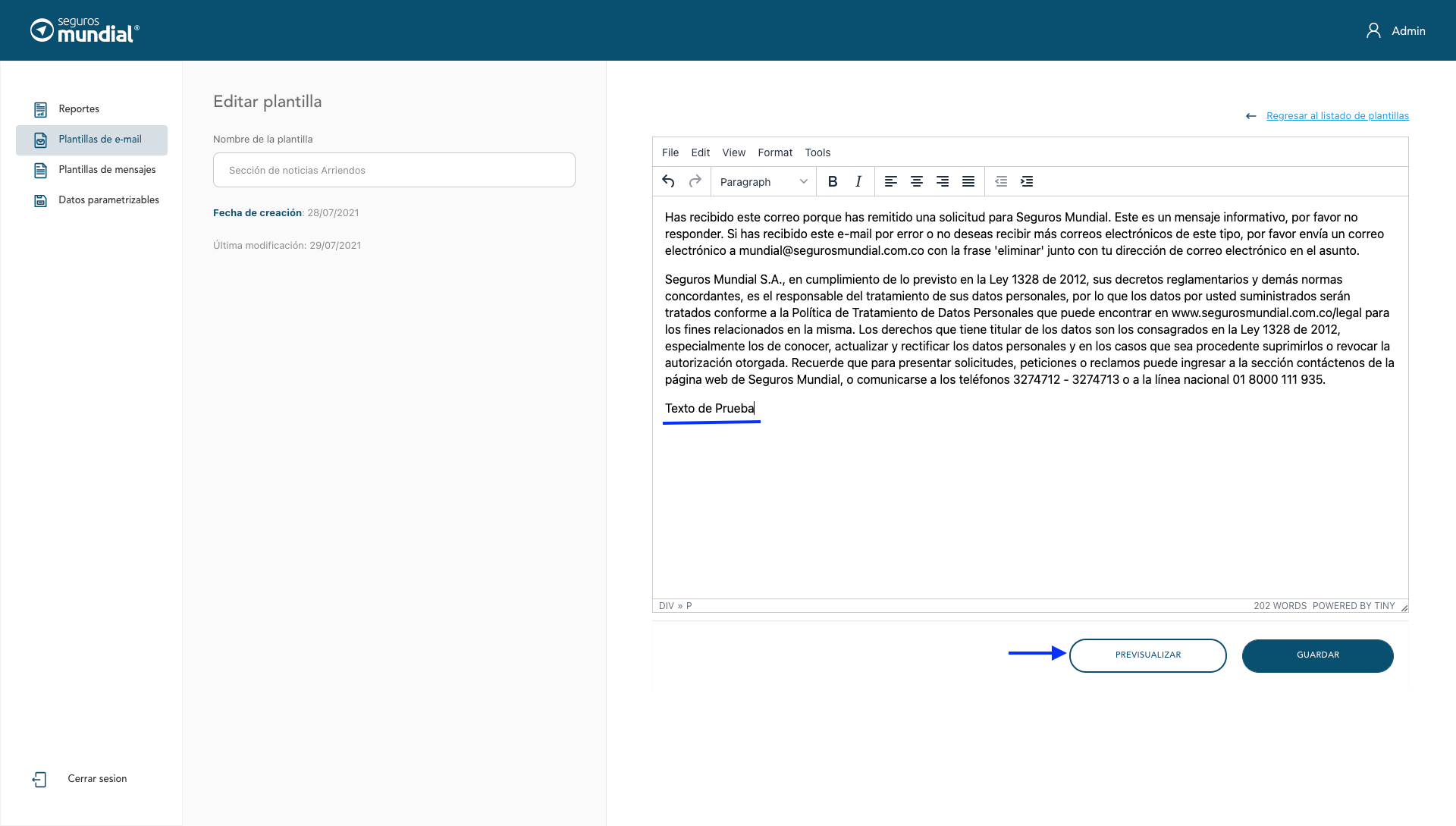Viewport: 1456px width, 826px height.
Task: Decrease indent of paragraph
Action: 1001,181
